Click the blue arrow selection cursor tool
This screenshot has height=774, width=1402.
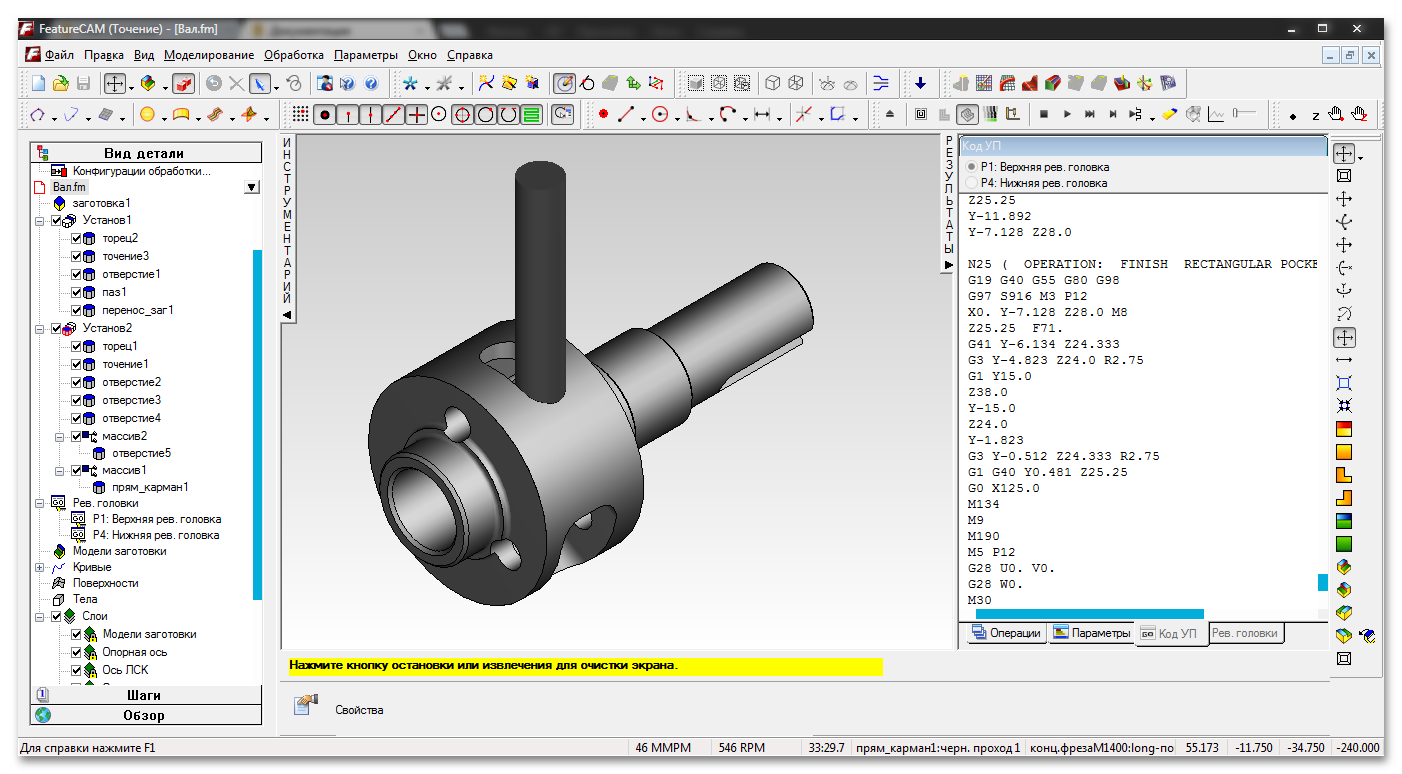pyautogui.click(x=259, y=83)
